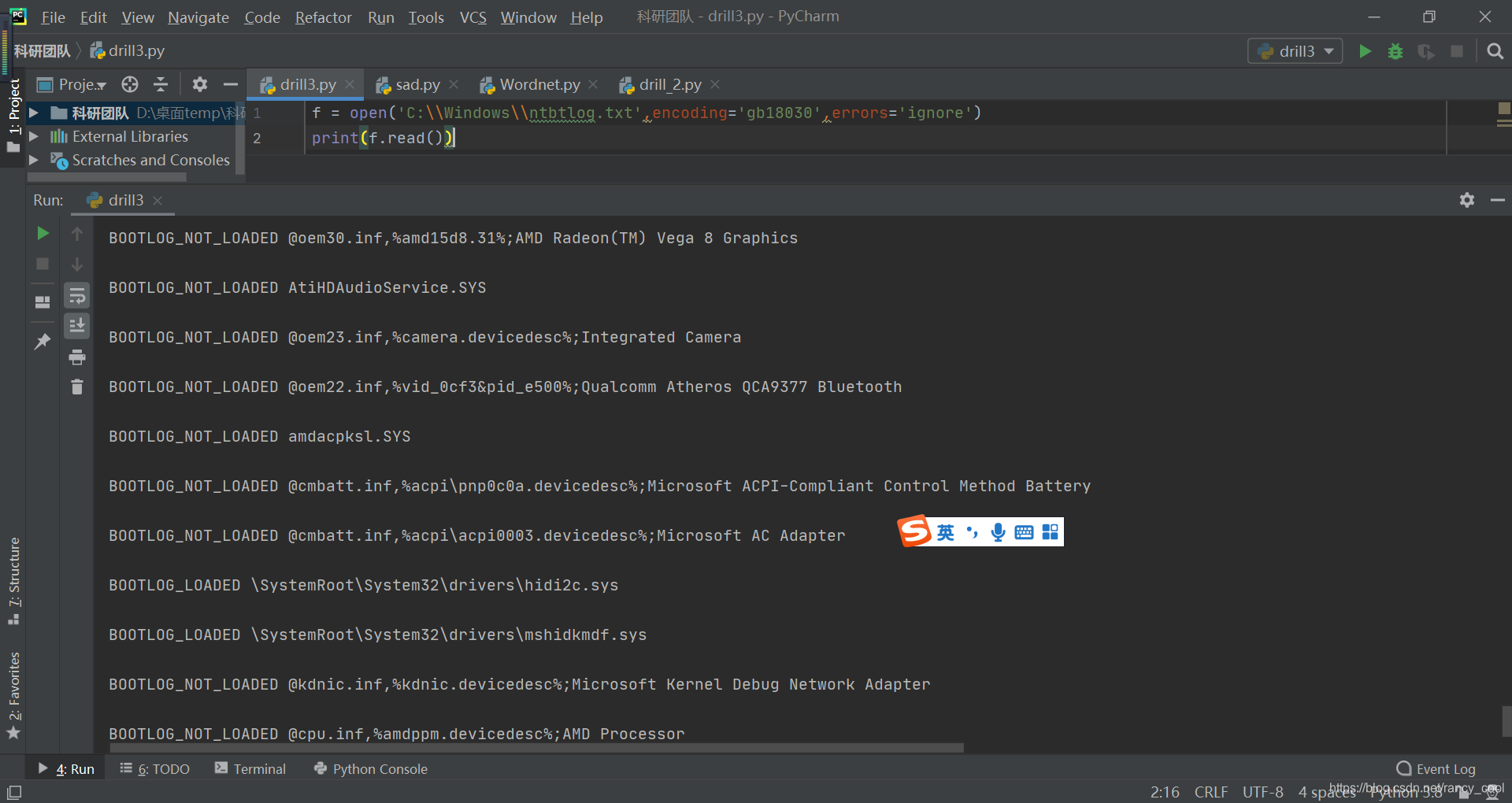Open the 4: Run tool window button
The image size is (1512, 803).
pos(66,769)
